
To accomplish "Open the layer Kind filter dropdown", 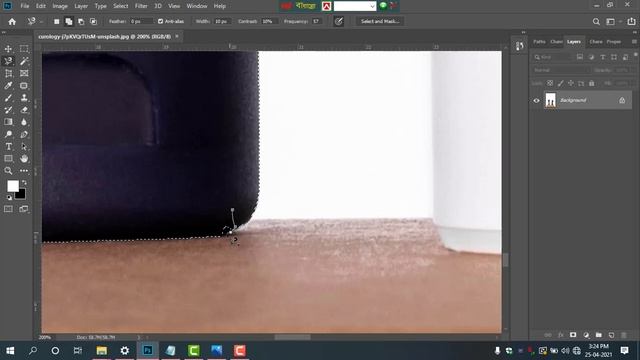I will (551, 57).
